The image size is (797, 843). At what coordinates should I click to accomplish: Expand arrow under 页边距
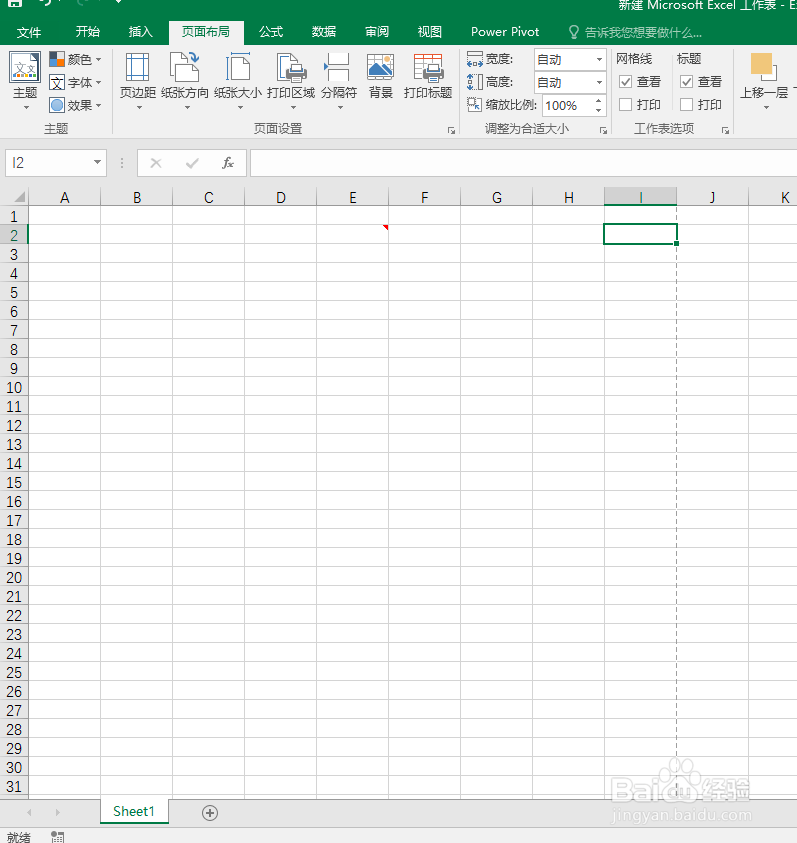(139, 108)
